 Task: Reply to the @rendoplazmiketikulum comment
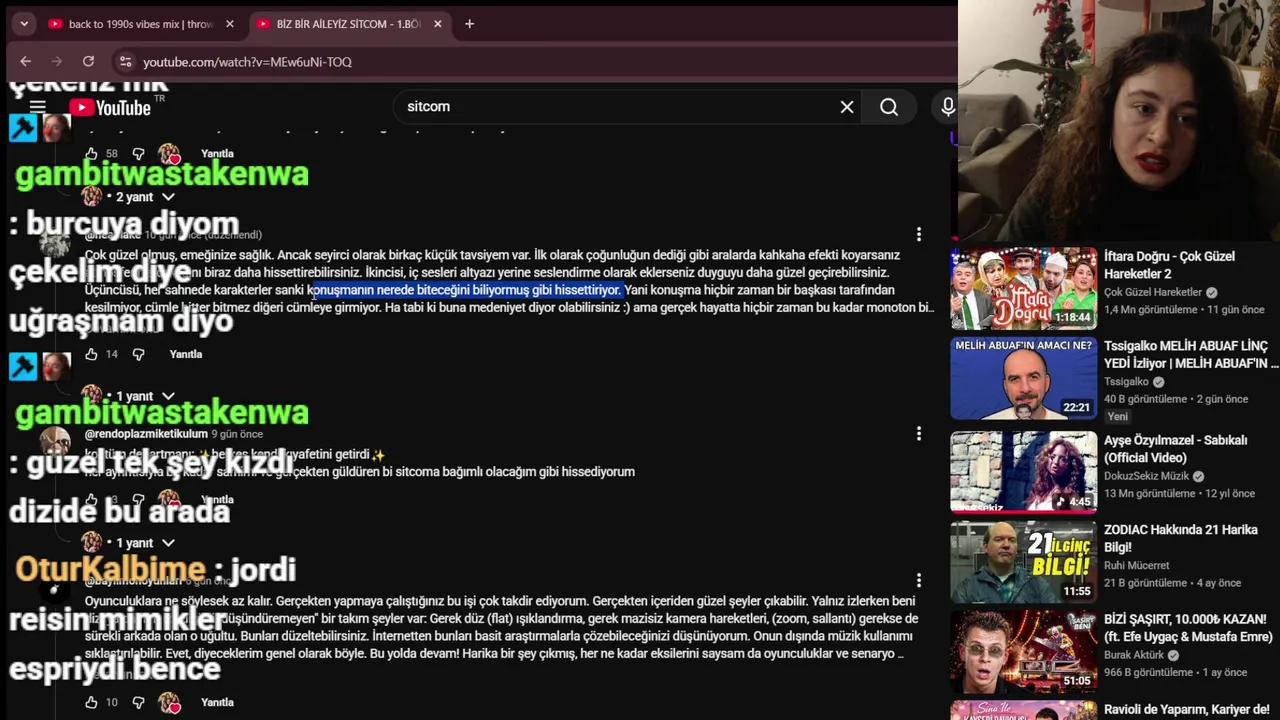(x=217, y=499)
